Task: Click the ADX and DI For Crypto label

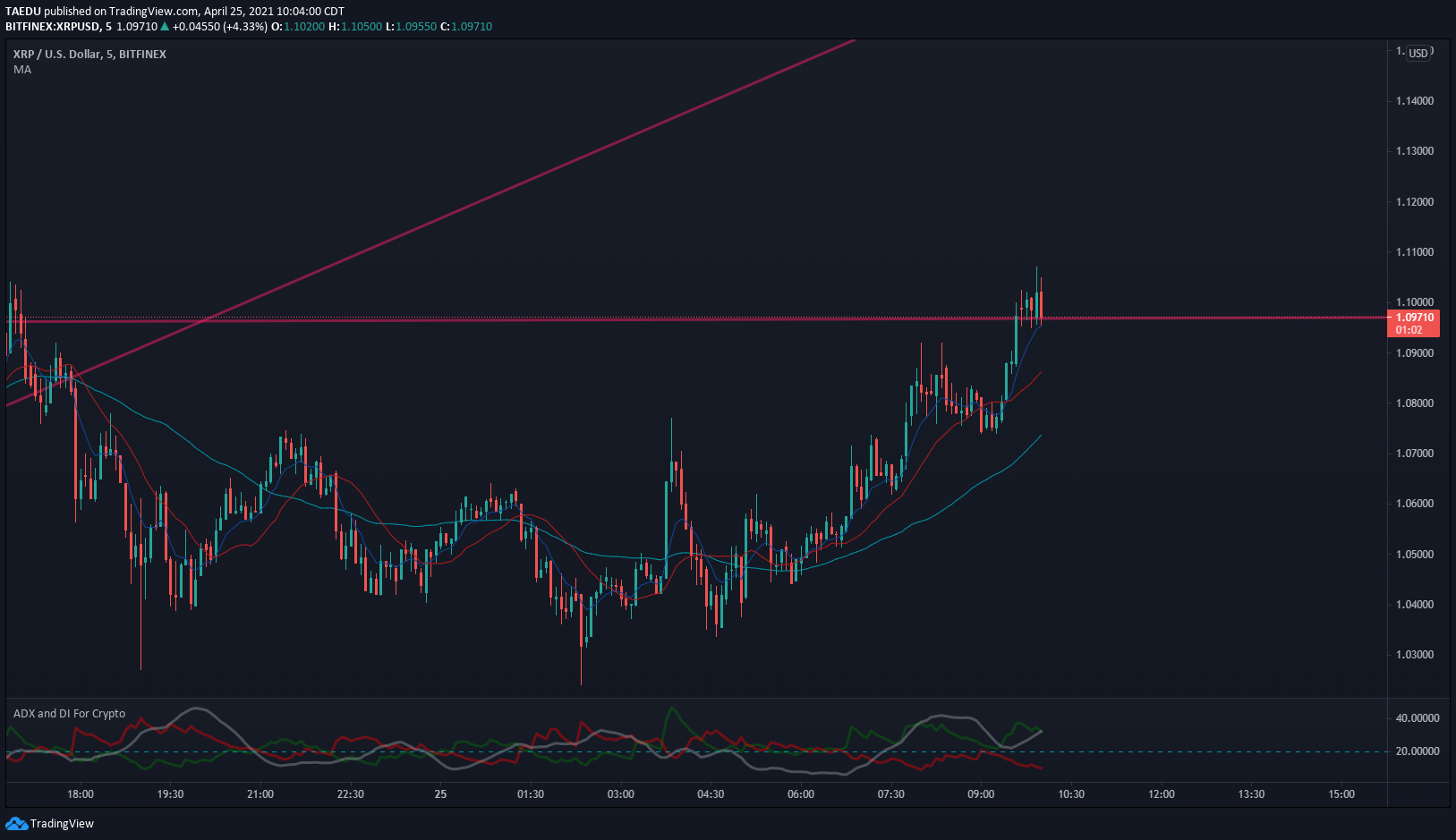Action: (69, 714)
